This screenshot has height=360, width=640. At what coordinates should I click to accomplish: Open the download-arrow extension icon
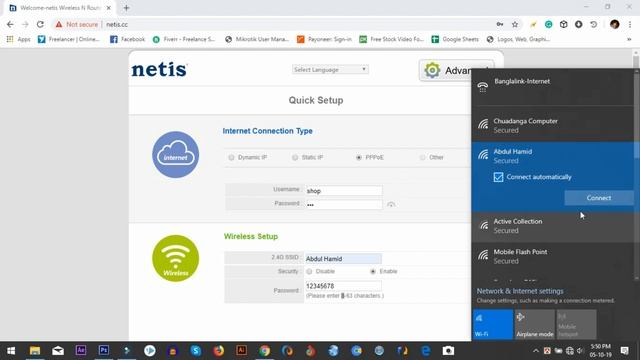point(578,24)
